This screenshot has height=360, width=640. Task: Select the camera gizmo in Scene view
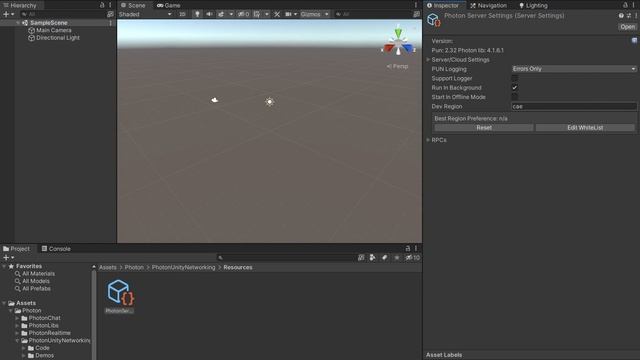pos(215,100)
